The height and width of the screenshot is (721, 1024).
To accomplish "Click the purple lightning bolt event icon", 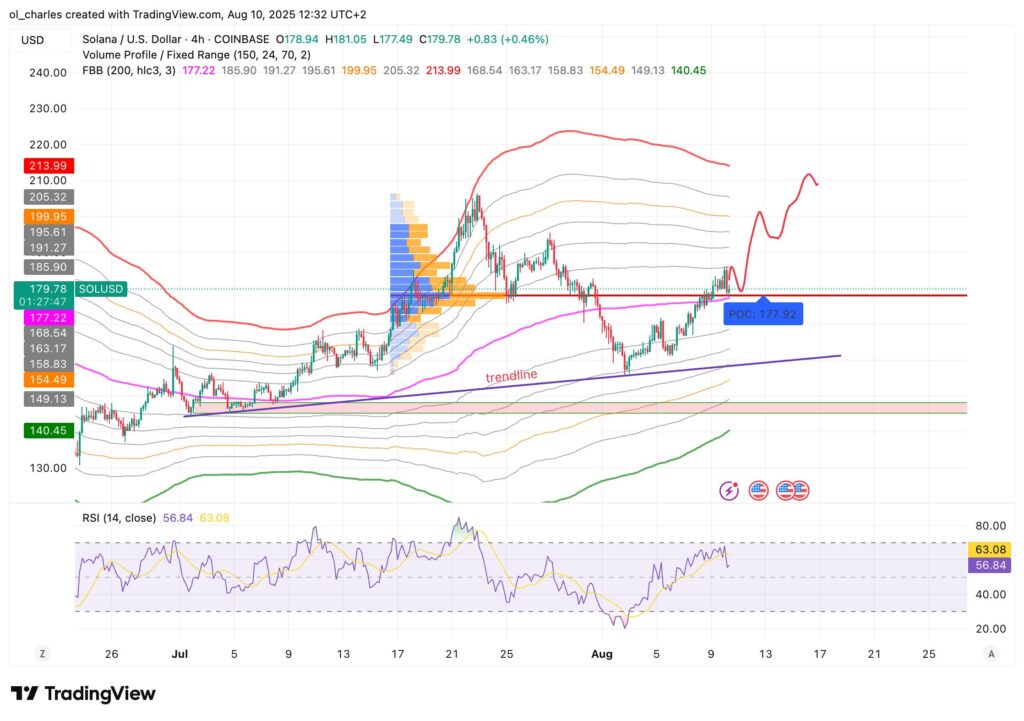I will click(x=730, y=490).
